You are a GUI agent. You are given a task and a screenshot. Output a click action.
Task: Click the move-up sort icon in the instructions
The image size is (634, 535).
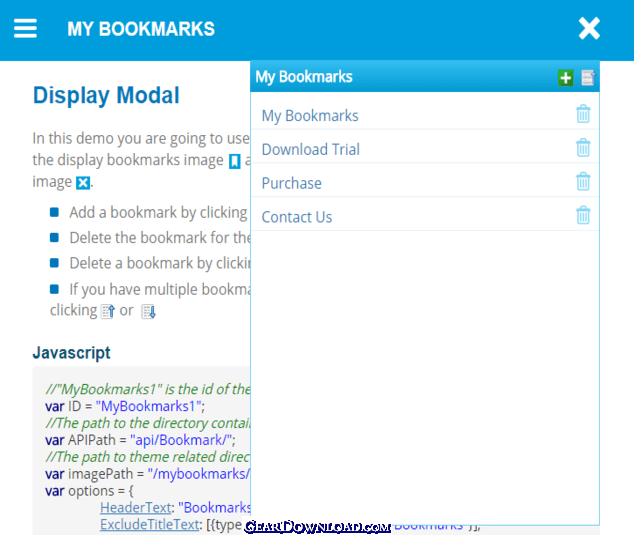click(x=108, y=311)
